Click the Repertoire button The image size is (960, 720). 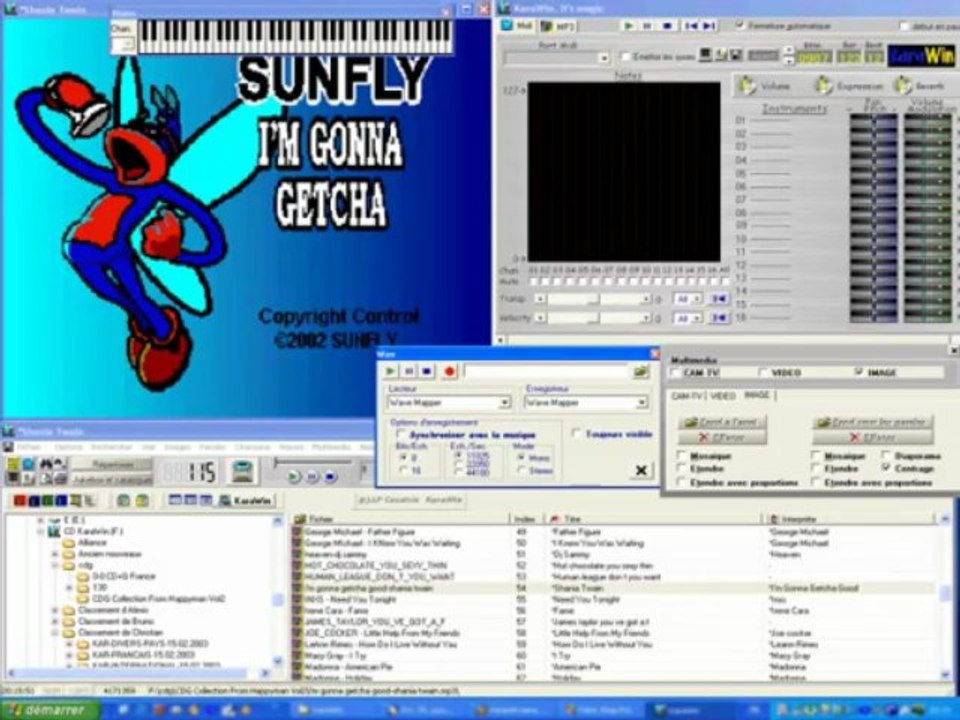112,465
